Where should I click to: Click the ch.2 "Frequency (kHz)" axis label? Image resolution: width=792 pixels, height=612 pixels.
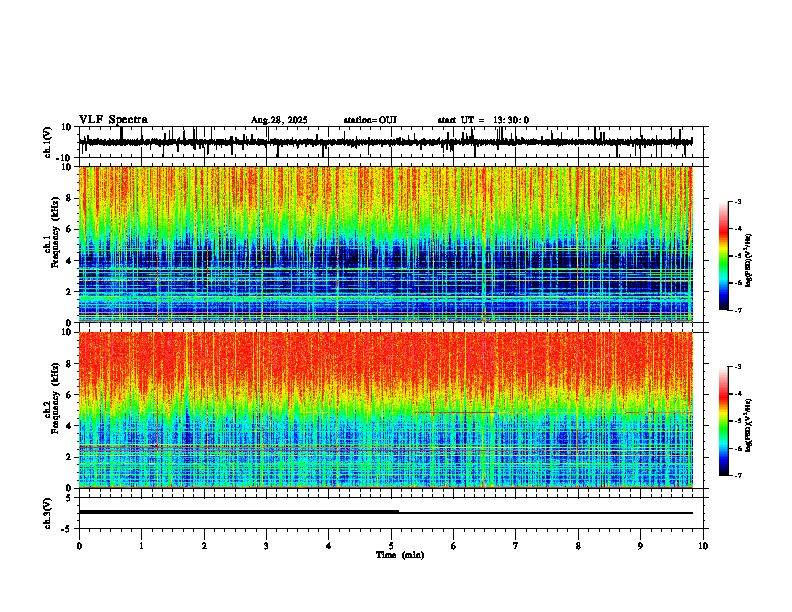pyautogui.click(x=55, y=398)
